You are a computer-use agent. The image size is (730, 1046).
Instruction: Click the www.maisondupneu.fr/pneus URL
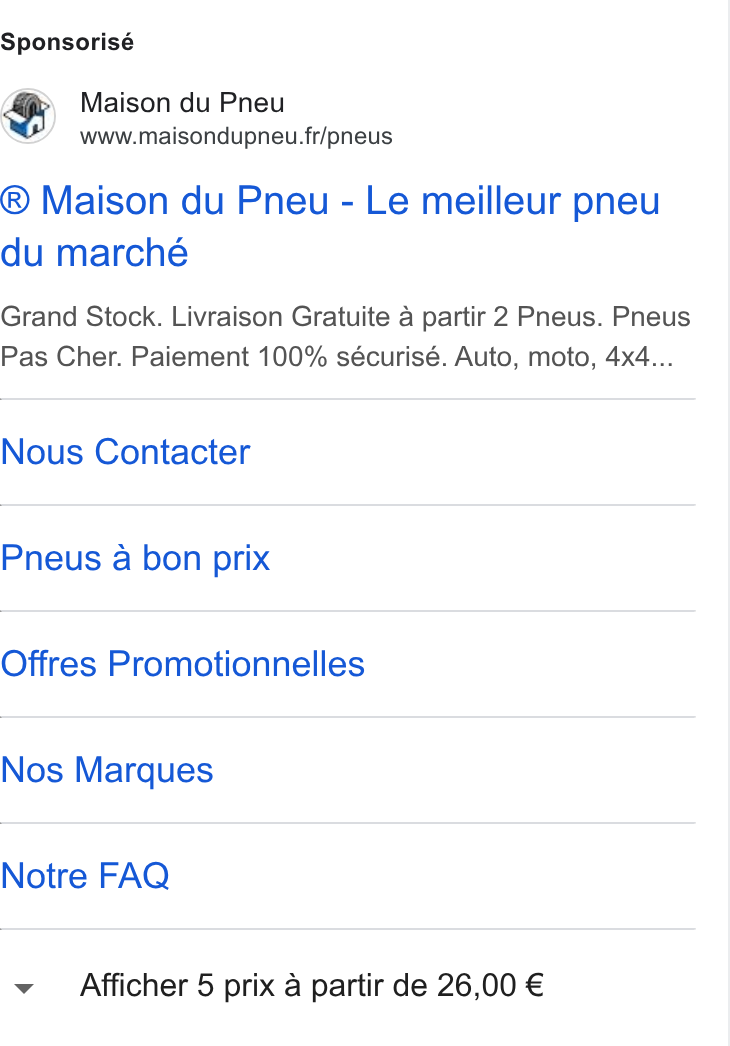[236, 136]
